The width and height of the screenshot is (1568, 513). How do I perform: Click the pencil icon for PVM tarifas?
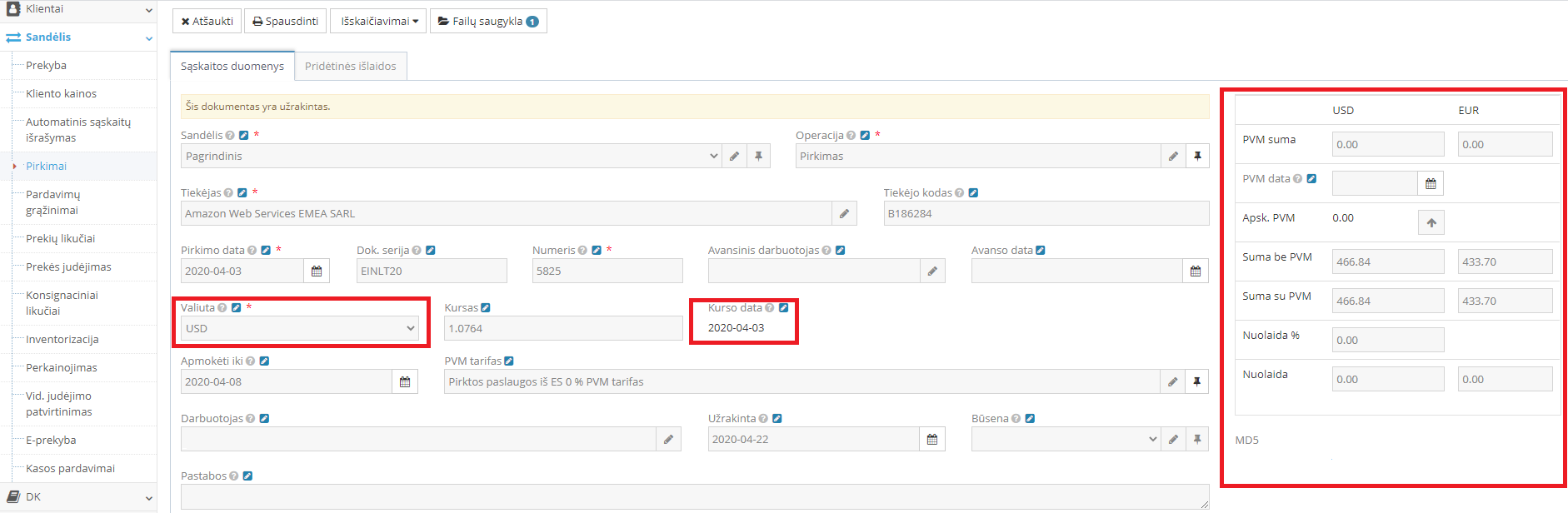pos(1172,382)
